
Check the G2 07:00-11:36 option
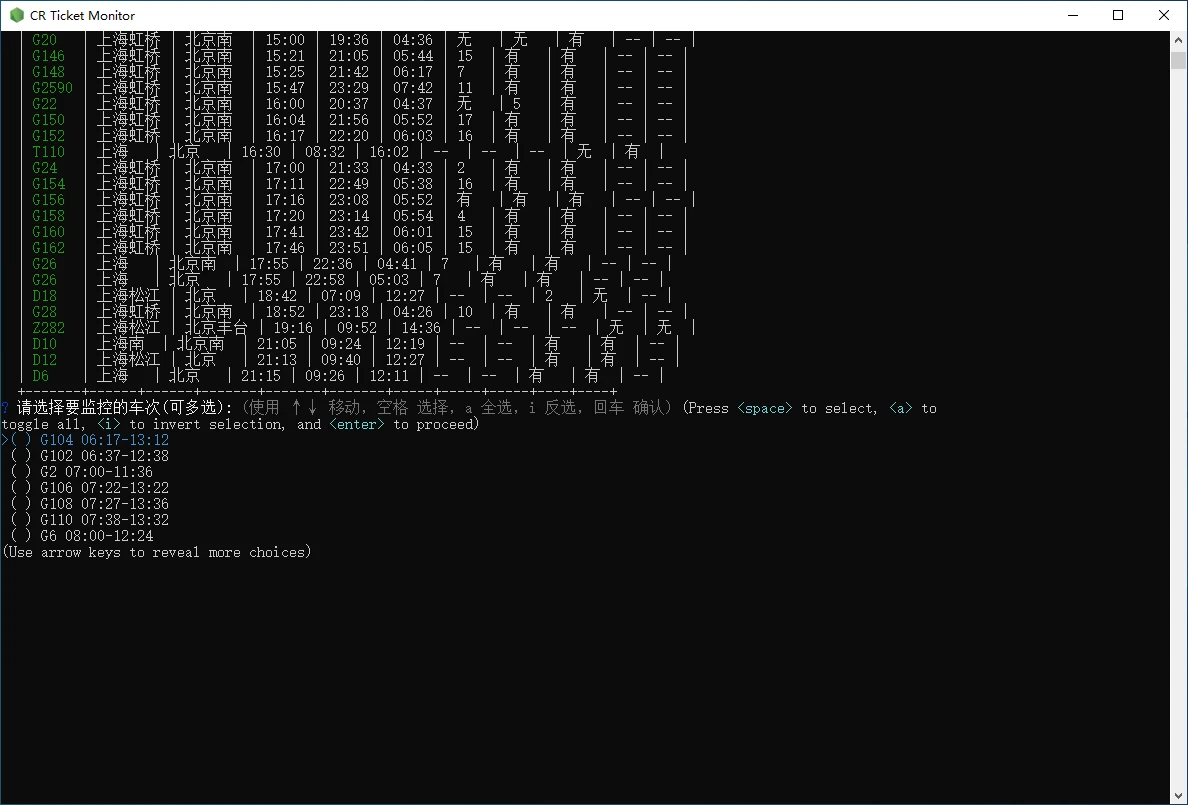click(22, 472)
